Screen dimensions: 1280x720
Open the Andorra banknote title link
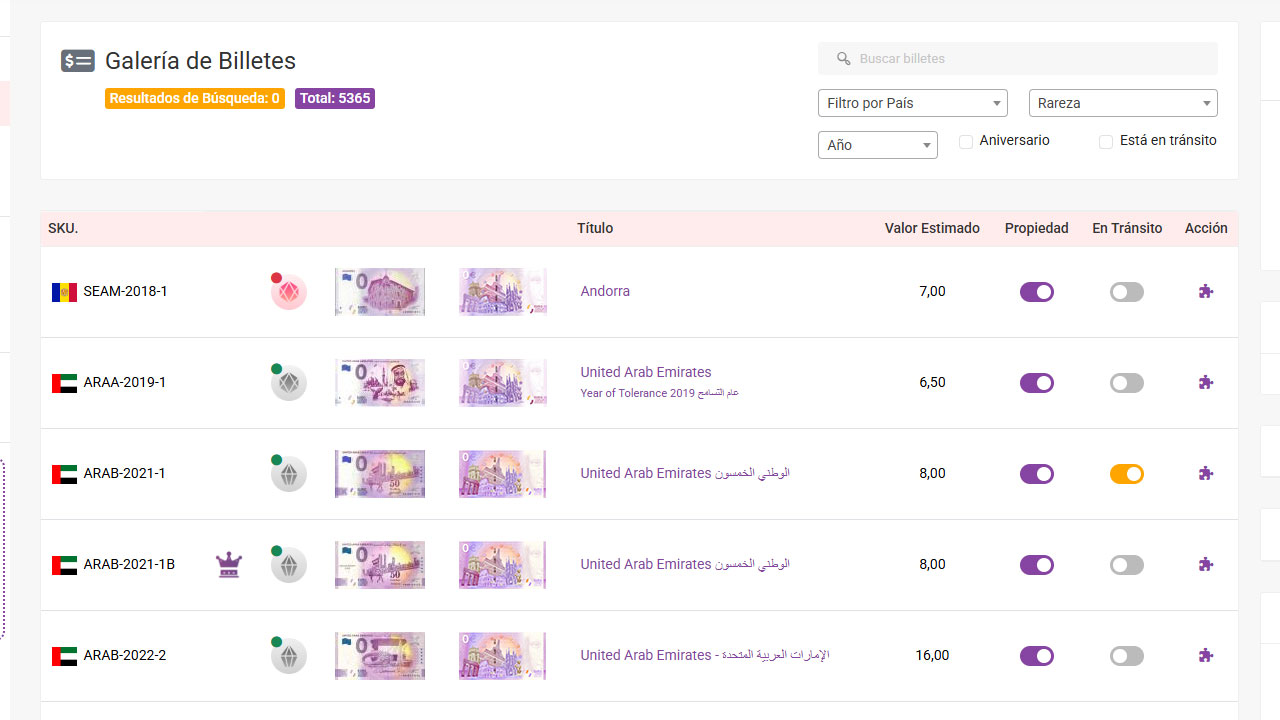(605, 292)
